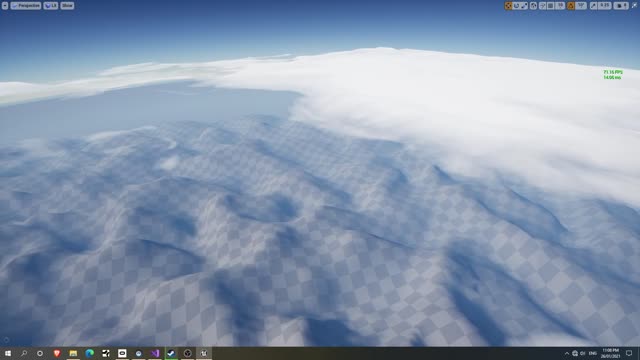Viewport: 640px width, 360px height.
Task: Open the volume tray icon
Action: [x=583, y=353]
